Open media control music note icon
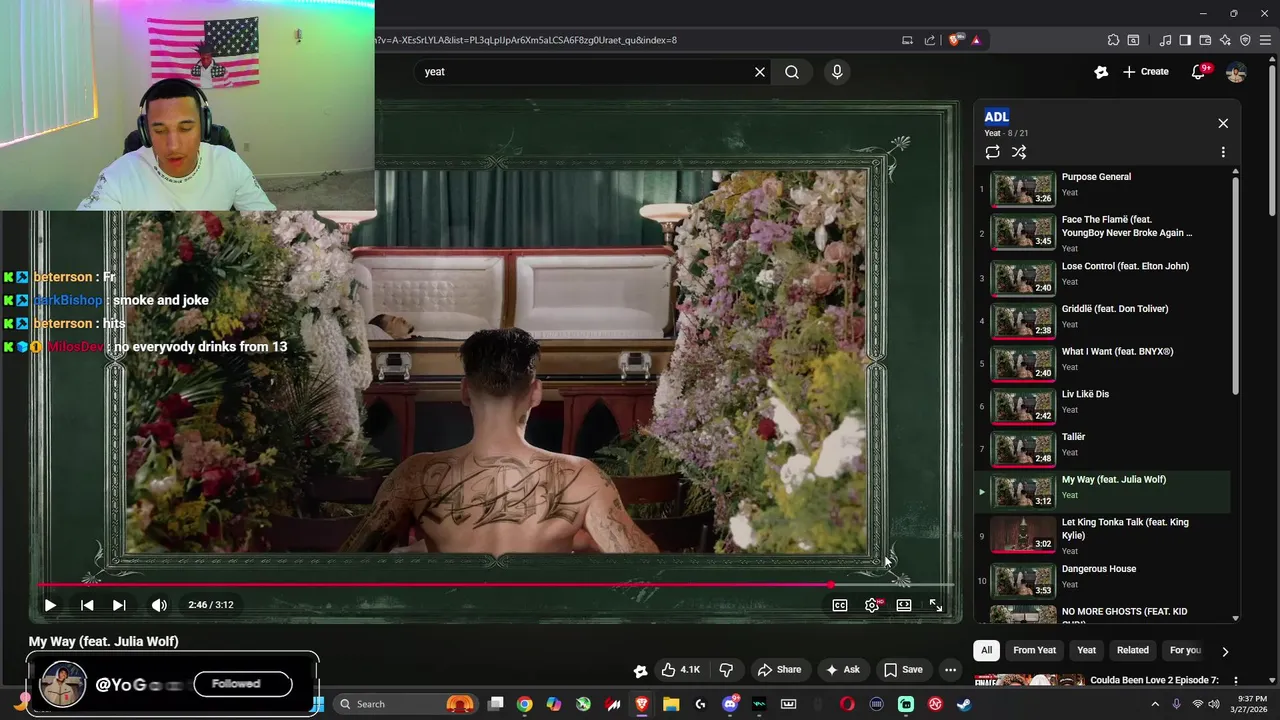Screen dimensions: 1280x720 coord(1165,40)
